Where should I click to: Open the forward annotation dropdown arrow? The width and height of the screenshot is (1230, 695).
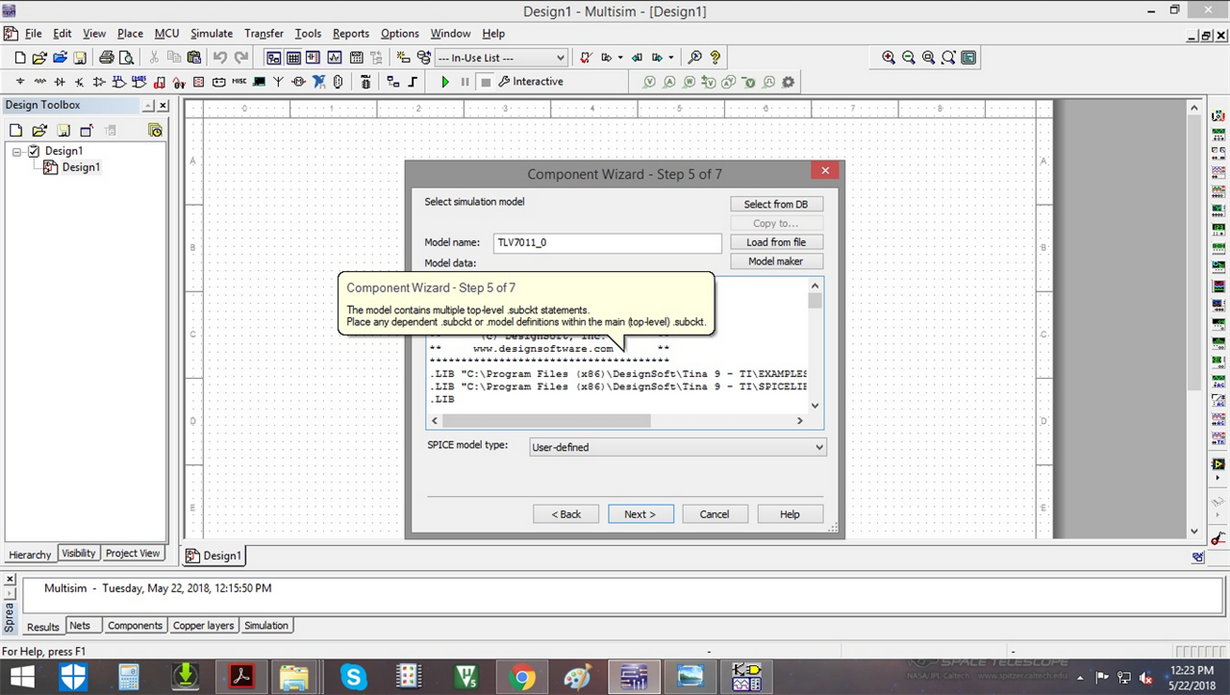coord(670,58)
